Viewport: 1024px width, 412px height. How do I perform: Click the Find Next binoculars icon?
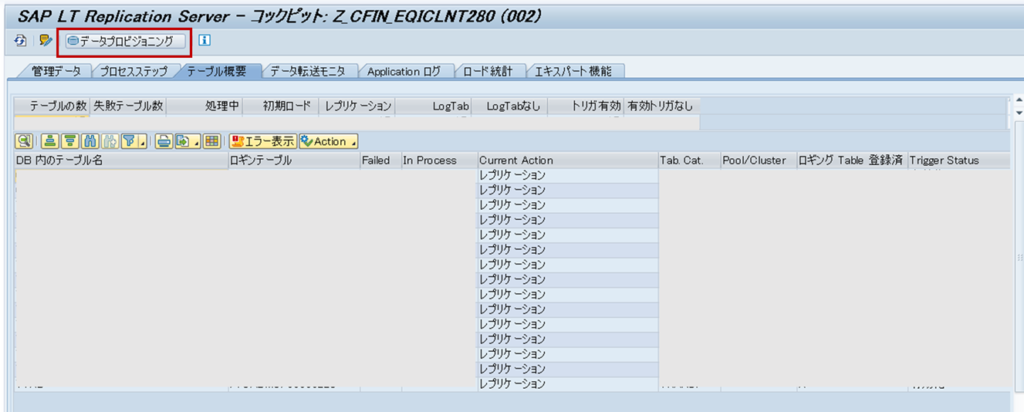coord(110,141)
